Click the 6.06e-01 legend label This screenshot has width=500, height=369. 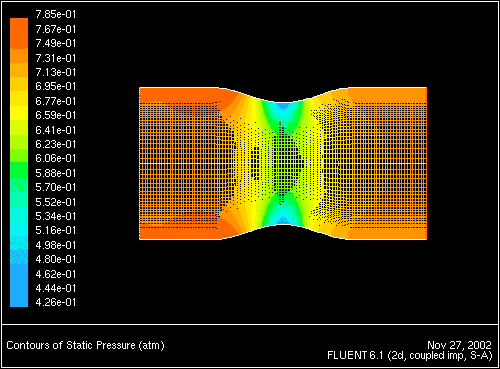tap(56, 158)
